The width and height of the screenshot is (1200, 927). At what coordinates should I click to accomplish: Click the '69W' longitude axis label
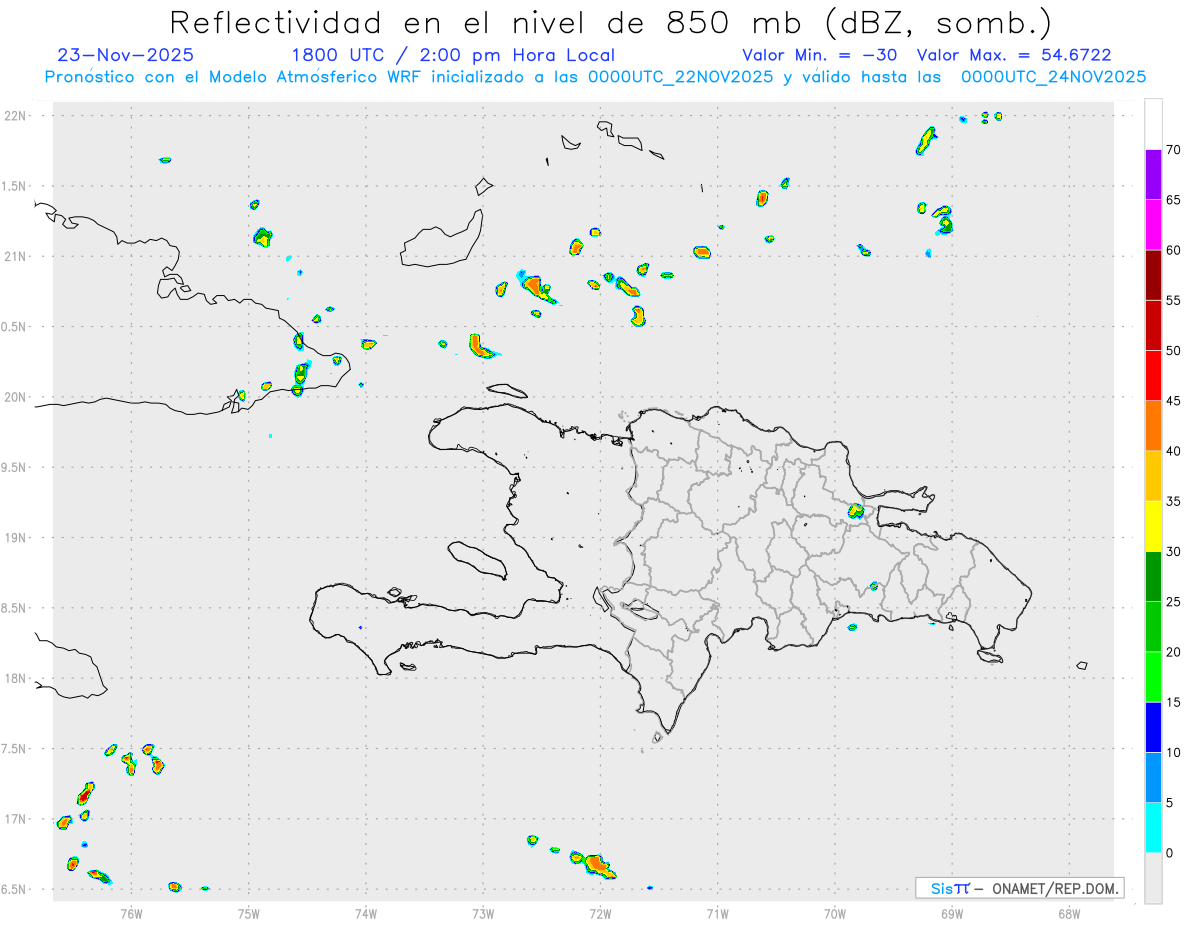pyautogui.click(x=952, y=913)
